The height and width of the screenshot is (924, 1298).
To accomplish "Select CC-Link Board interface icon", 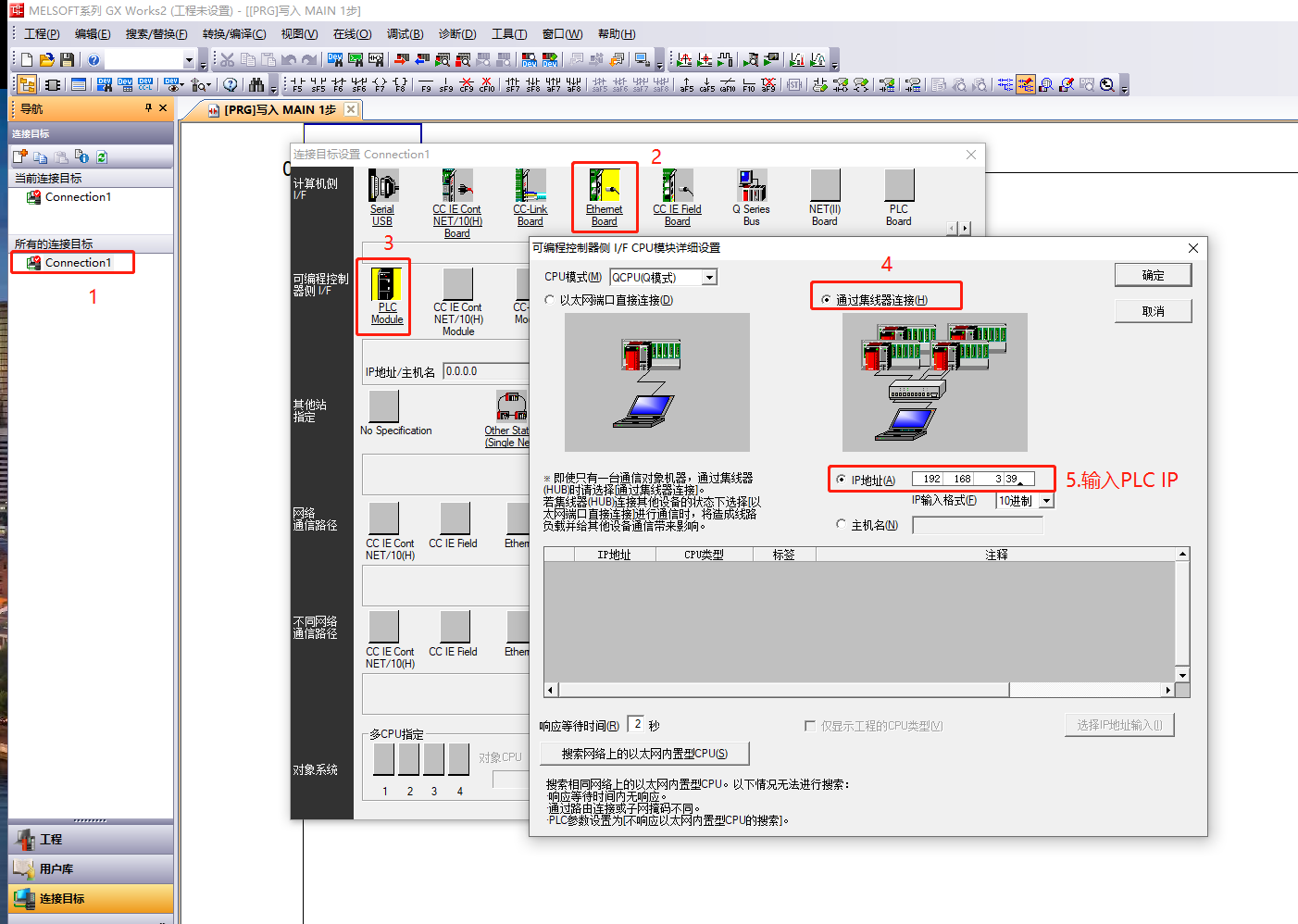I will point(530,198).
